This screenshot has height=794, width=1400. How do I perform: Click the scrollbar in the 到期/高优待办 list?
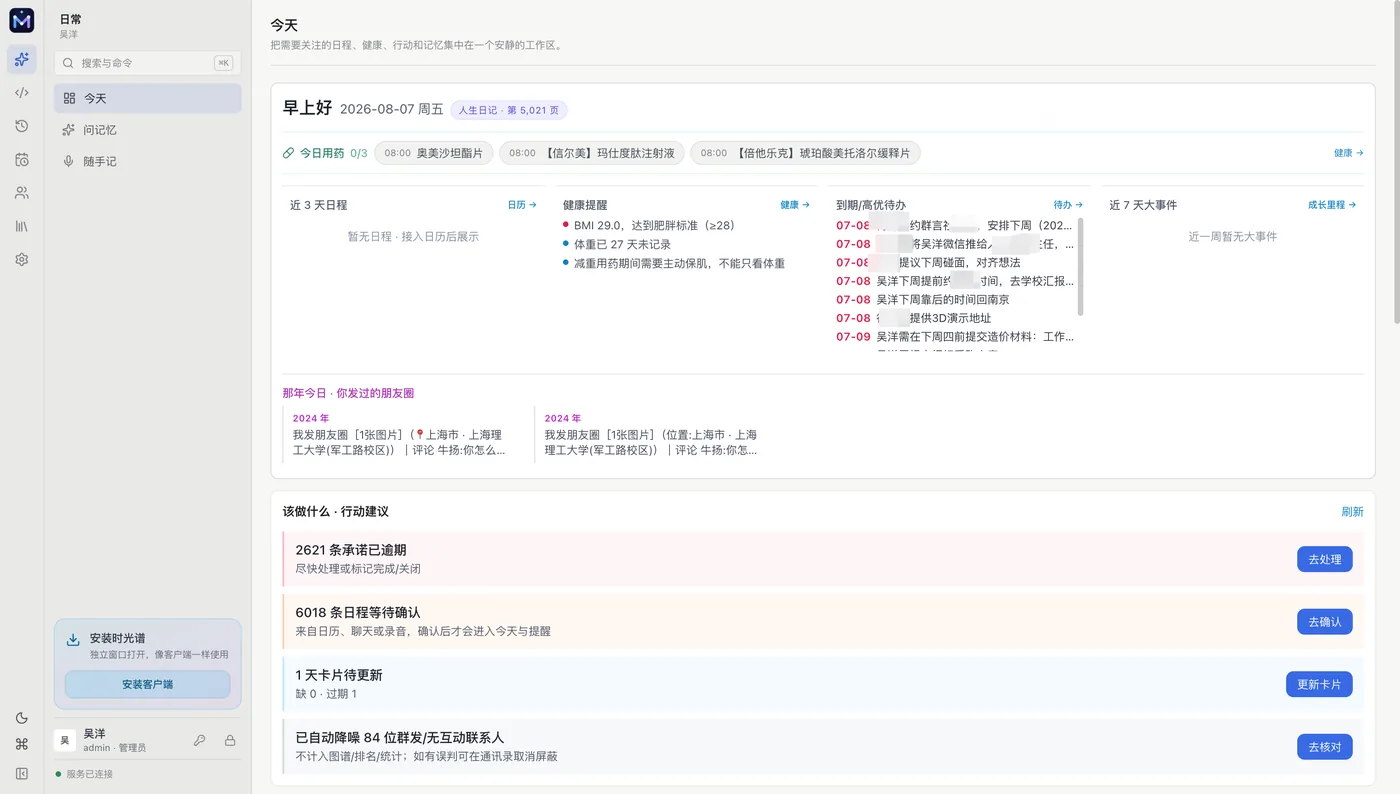1081,267
